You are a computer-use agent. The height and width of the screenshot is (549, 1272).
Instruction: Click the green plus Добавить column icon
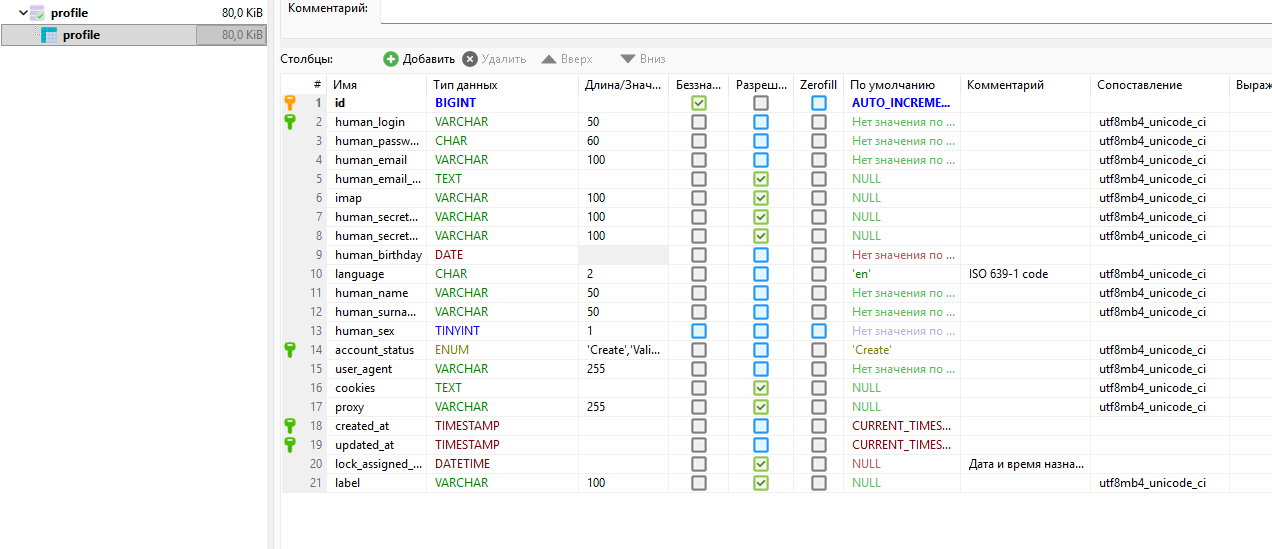[391, 59]
